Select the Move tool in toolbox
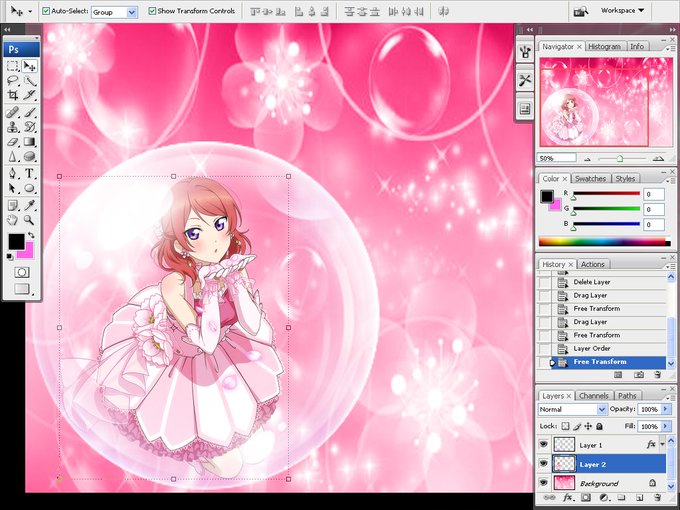Image resolution: width=680 pixels, height=510 pixels. [29, 66]
